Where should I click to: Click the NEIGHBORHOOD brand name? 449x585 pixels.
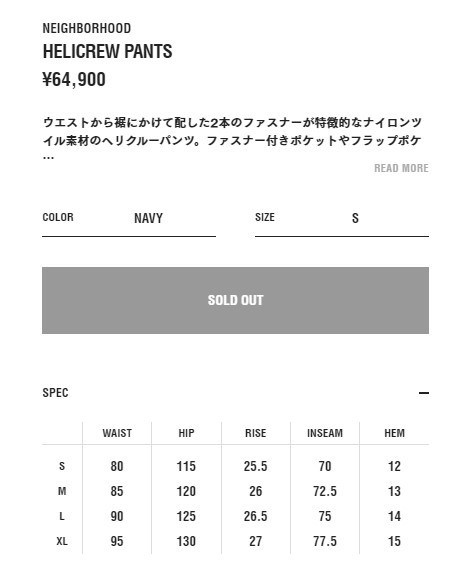coord(87,28)
